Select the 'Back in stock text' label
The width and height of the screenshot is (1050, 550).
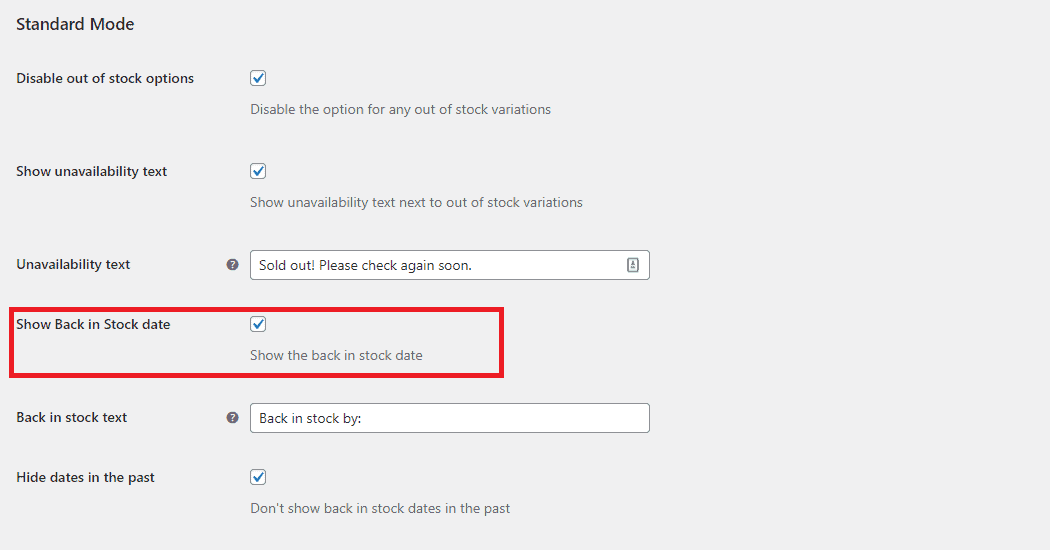coord(72,418)
